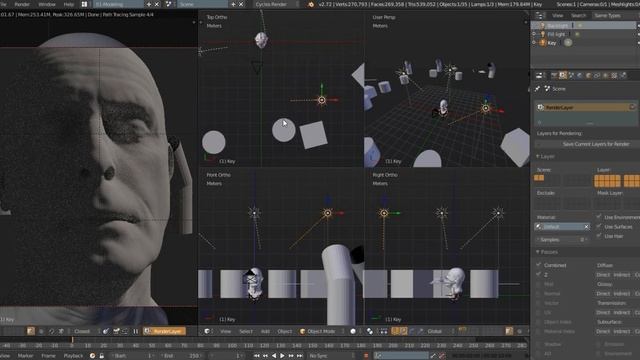Click the End frame field 250
Viewport: 640px width, 360px height.
[181, 356]
